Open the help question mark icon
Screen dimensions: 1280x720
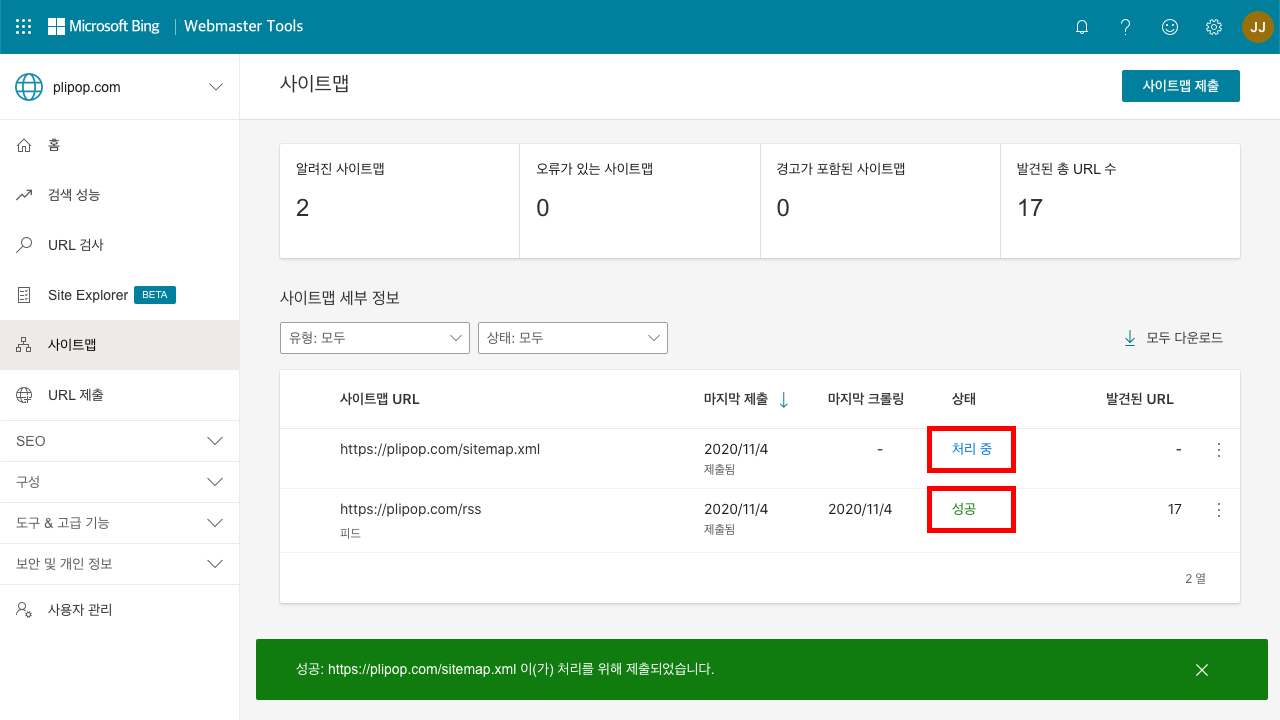click(x=1125, y=27)
